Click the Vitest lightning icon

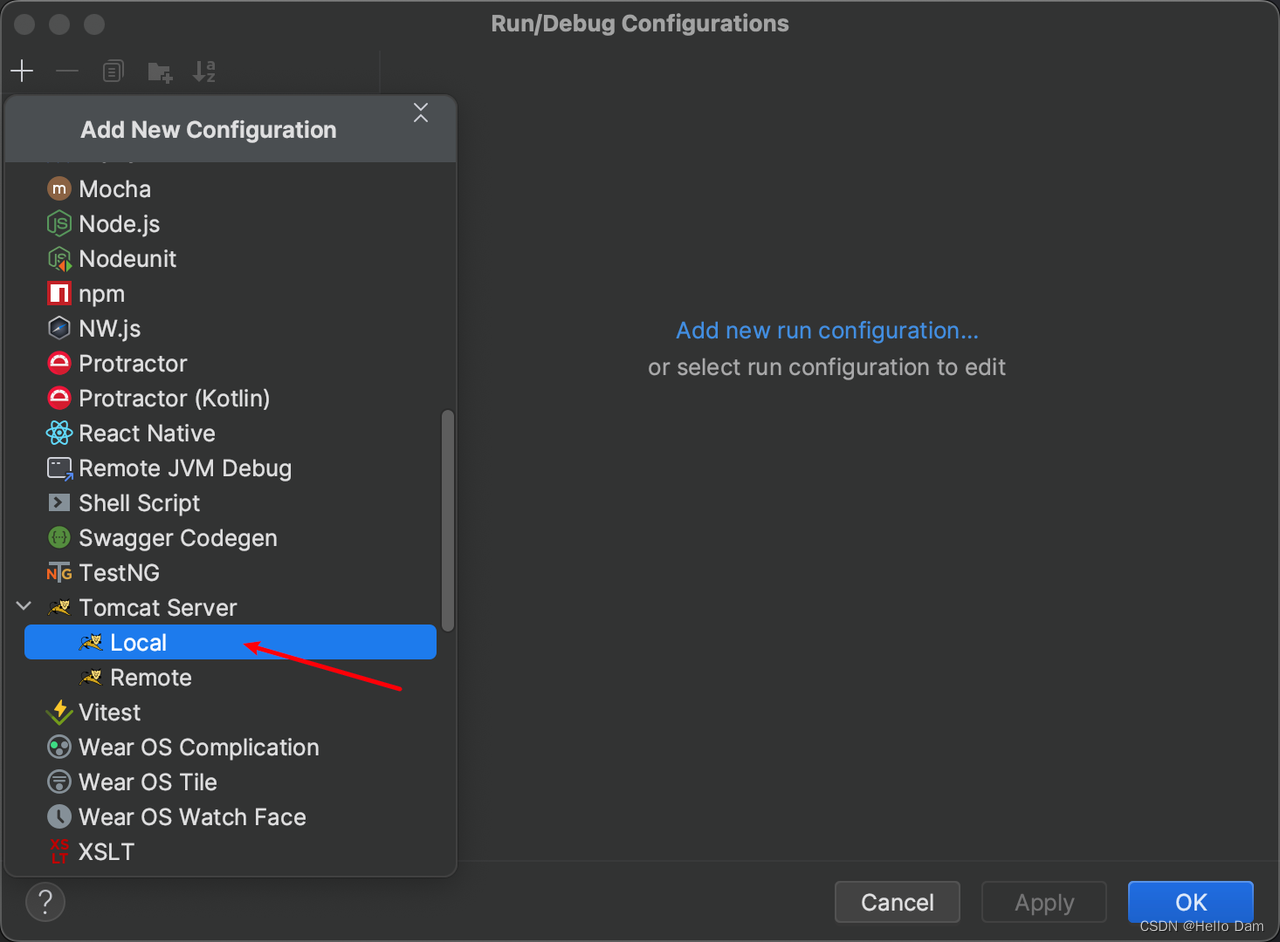(x=60, y=712)
